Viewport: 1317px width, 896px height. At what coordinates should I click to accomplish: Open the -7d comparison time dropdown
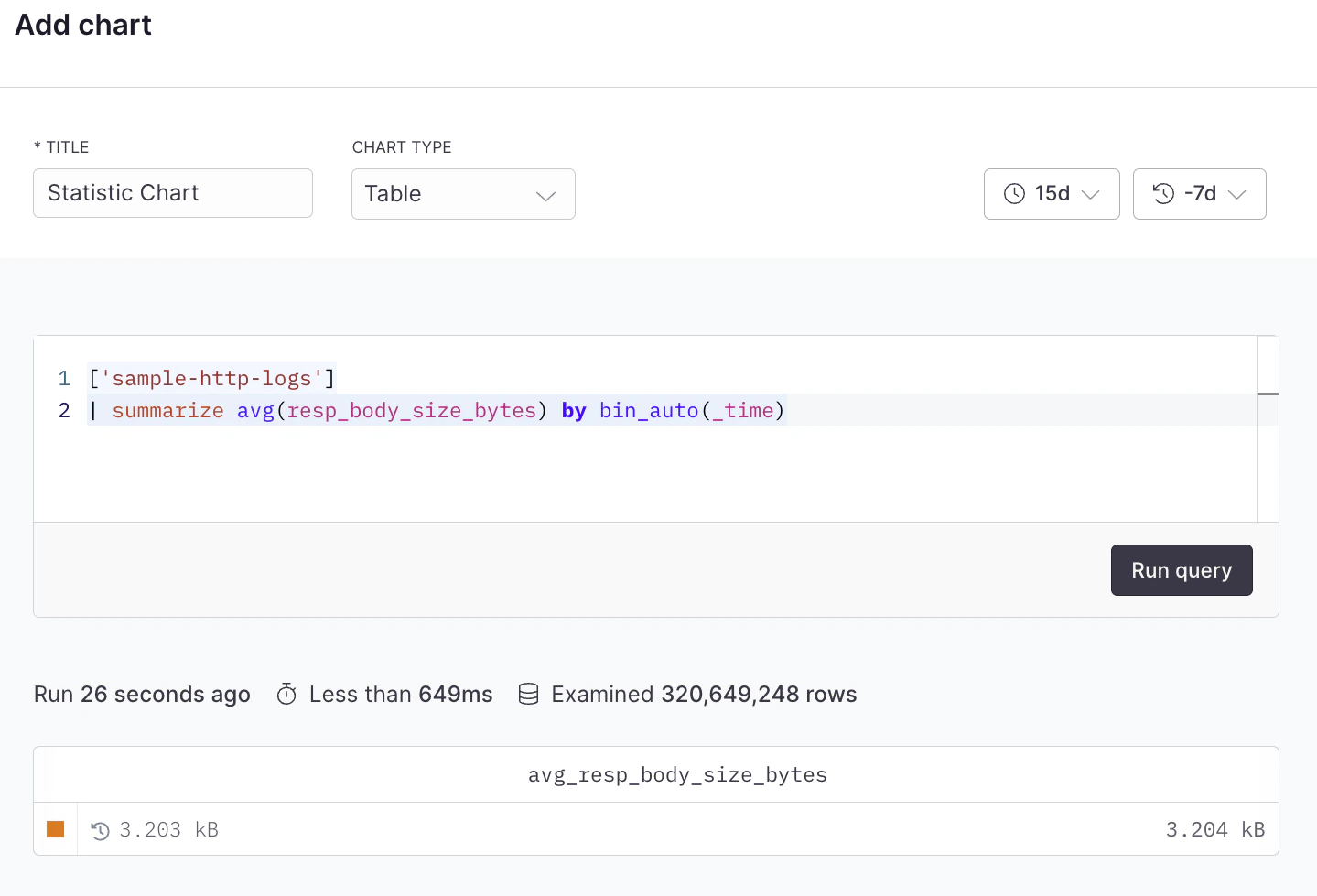tap(1199, 194)
